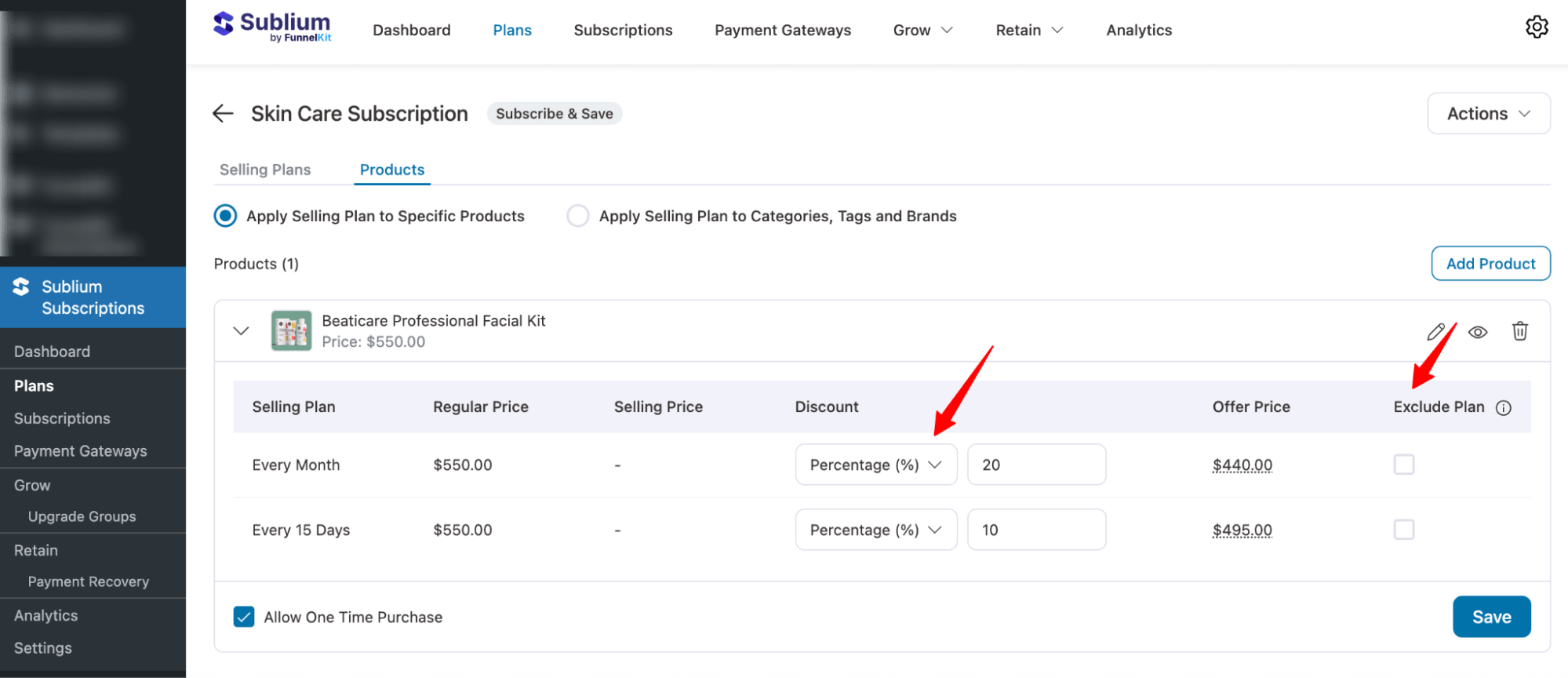The height and width of the screenshot is (678, 1568).
Task: Tick Exclude Plan for Every 15 Days
Action: 1404,530
